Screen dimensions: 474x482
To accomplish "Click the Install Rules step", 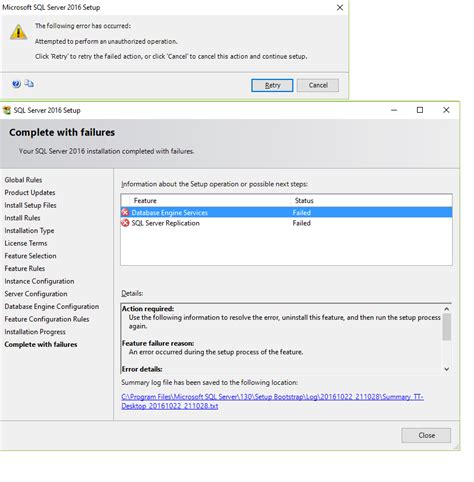I will [x=22, y=218].
